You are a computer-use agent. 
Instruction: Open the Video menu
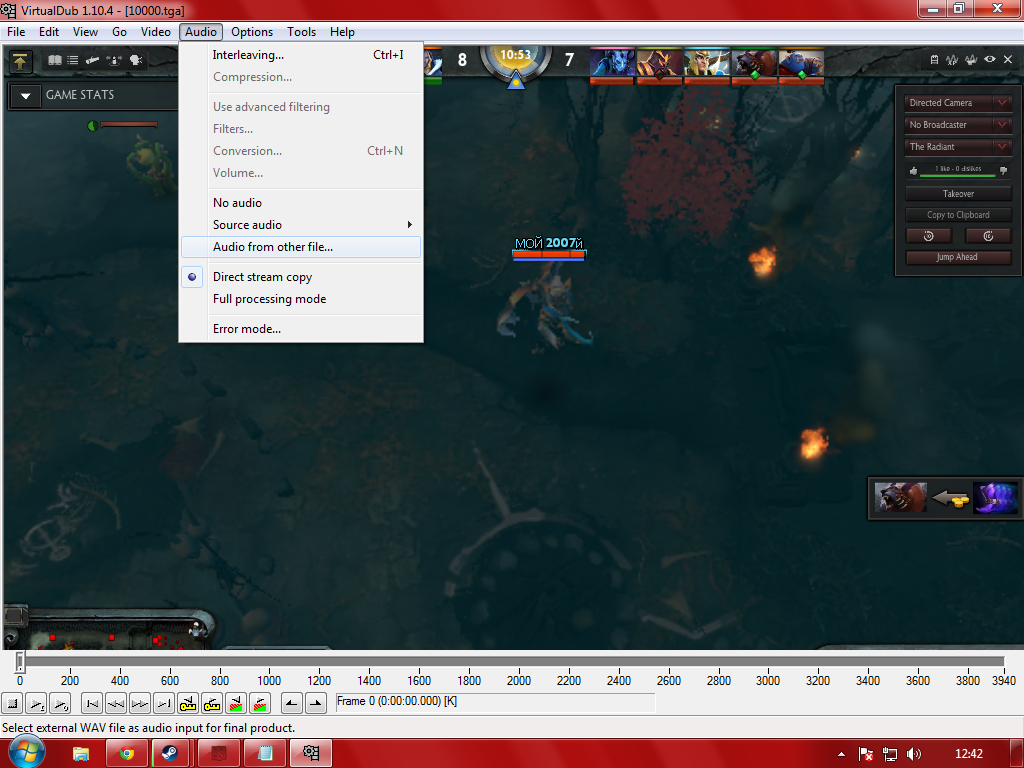pyautogui.click(x=155, y=32)
